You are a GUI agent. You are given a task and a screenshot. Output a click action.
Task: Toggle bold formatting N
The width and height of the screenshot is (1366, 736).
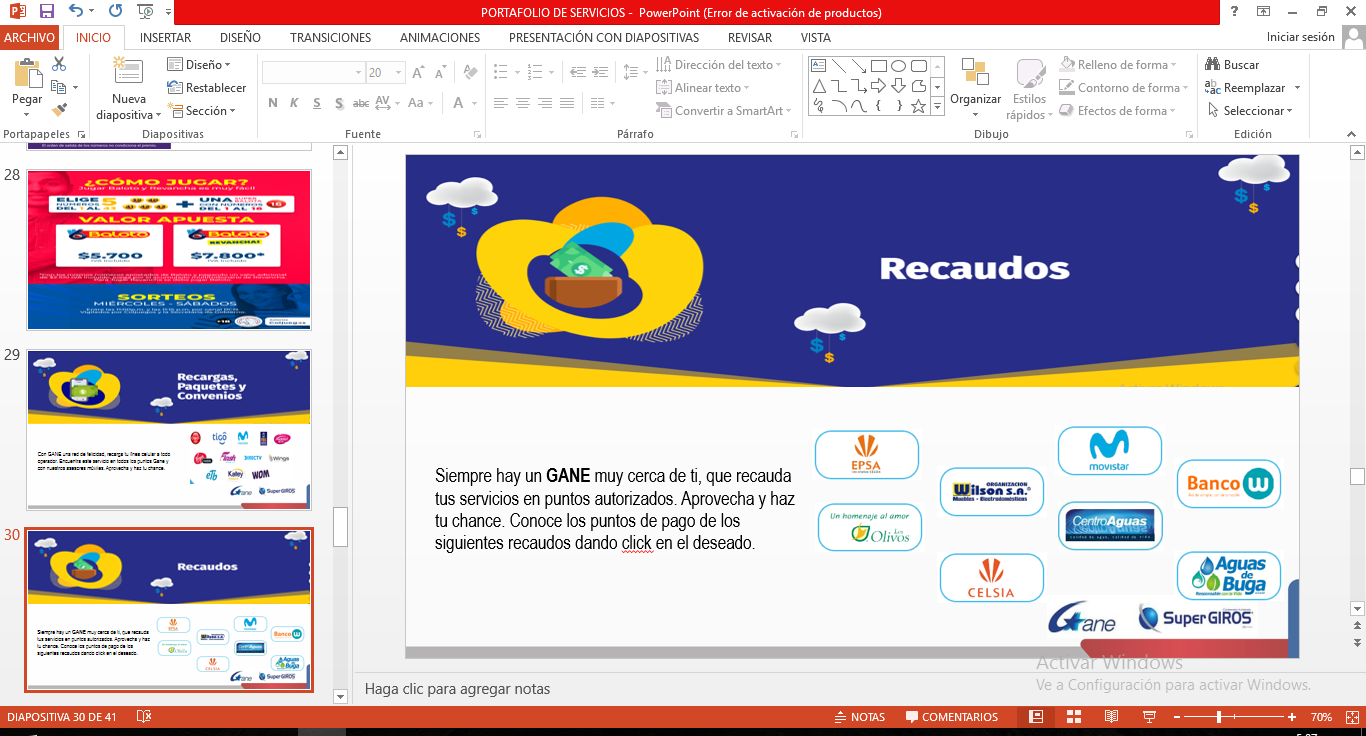click(271, 103)
